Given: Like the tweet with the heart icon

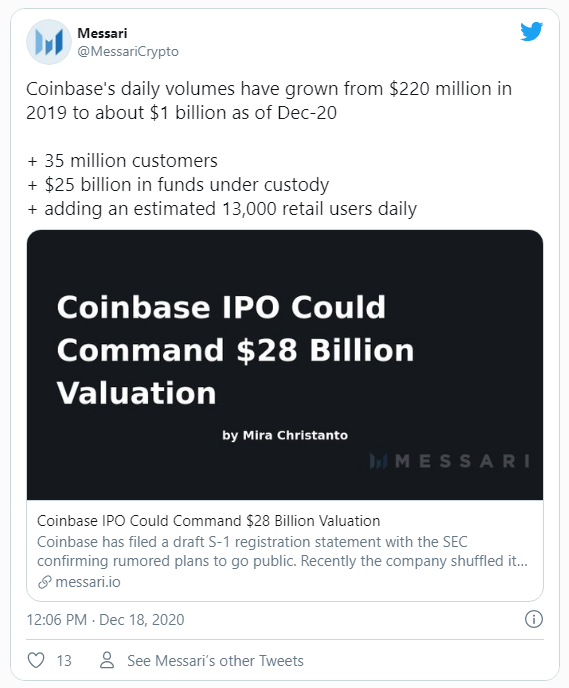Looking at the screenshot, I should tap(36, 660).
